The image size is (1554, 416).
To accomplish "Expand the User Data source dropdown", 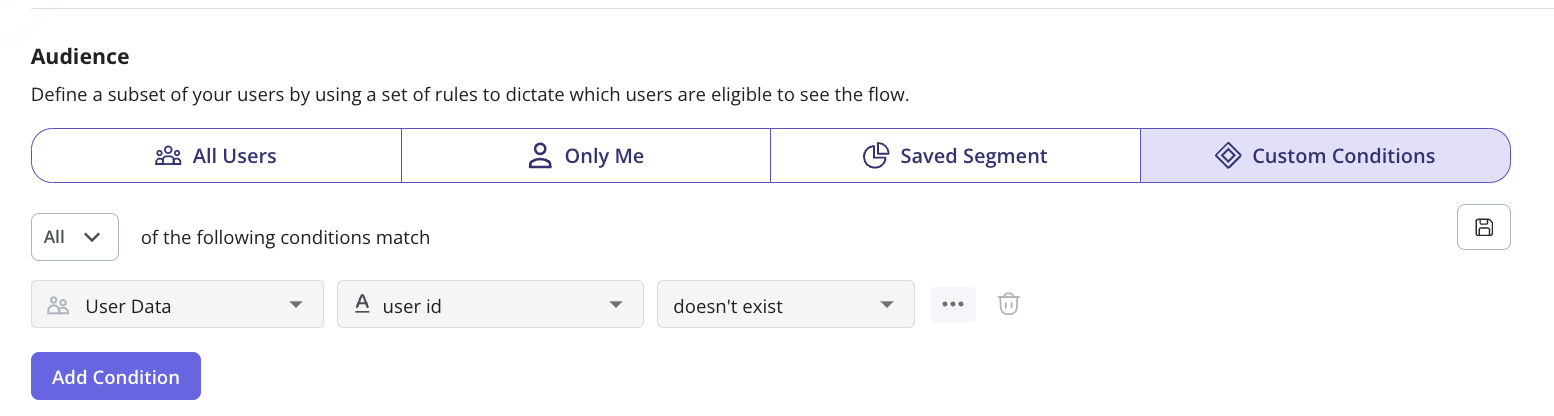I will (178, 304).
